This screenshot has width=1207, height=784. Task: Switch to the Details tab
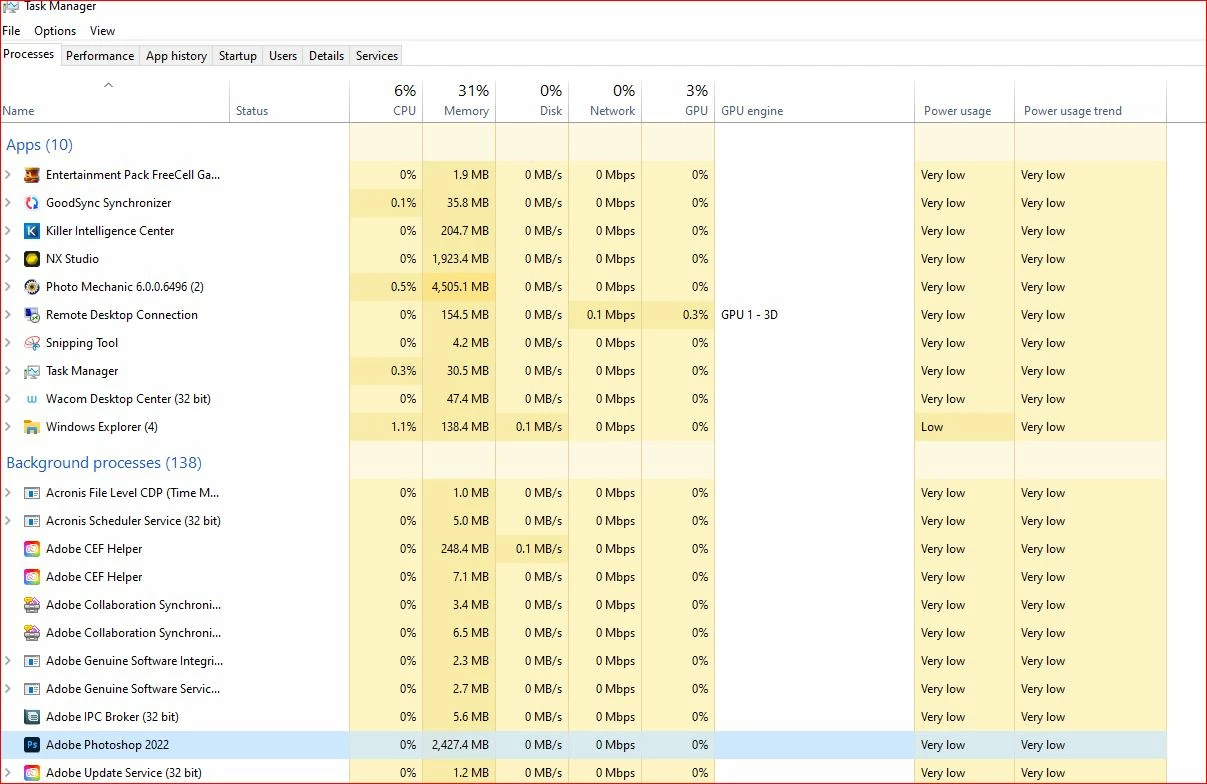click(x=326, y=56)
